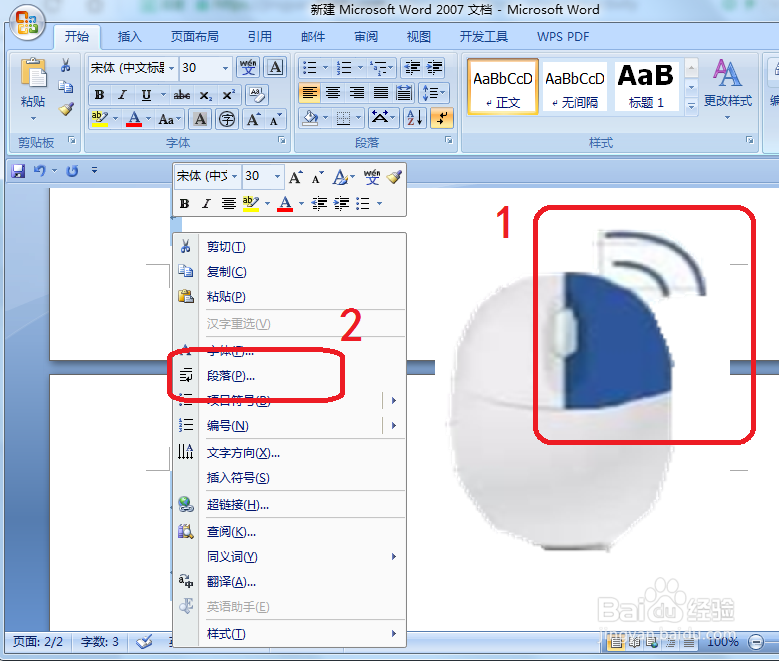Open the 视图 tab
779x661 pixels.
click(x=419, y=37)
